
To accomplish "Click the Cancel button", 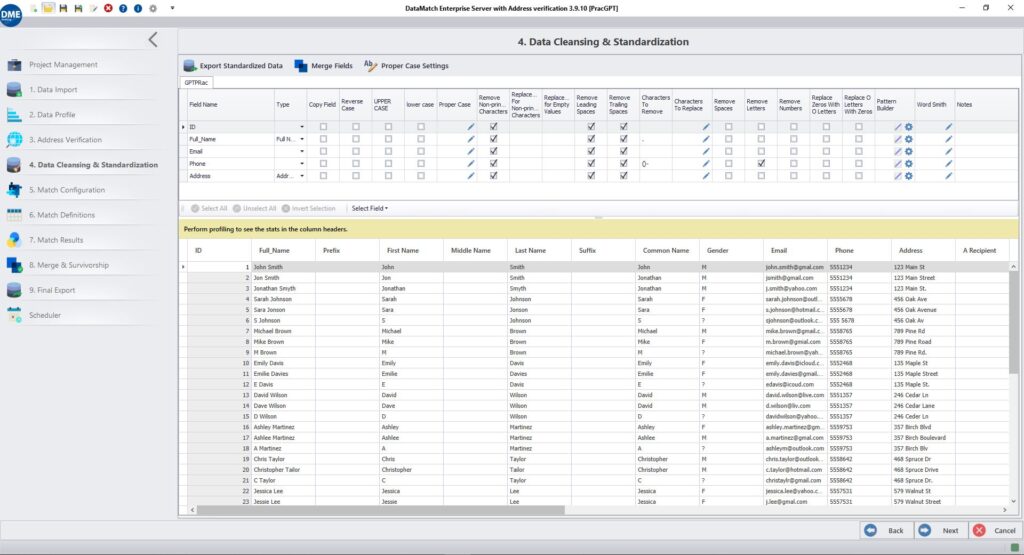I will pos(995,530).
